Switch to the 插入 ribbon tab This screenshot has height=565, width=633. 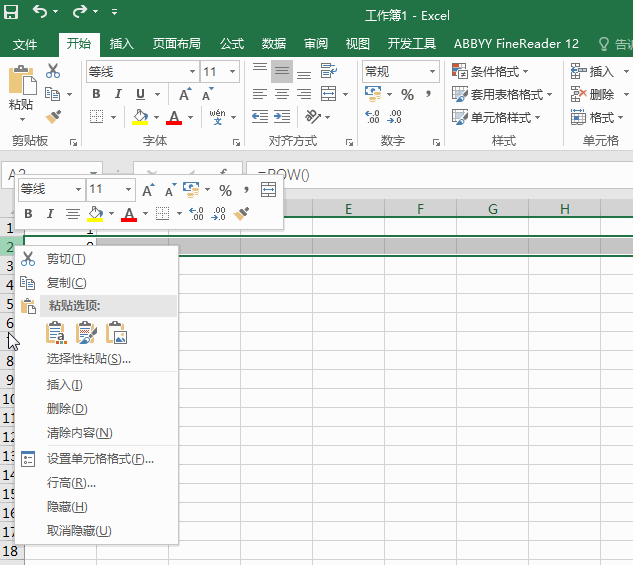pos(122,44)
